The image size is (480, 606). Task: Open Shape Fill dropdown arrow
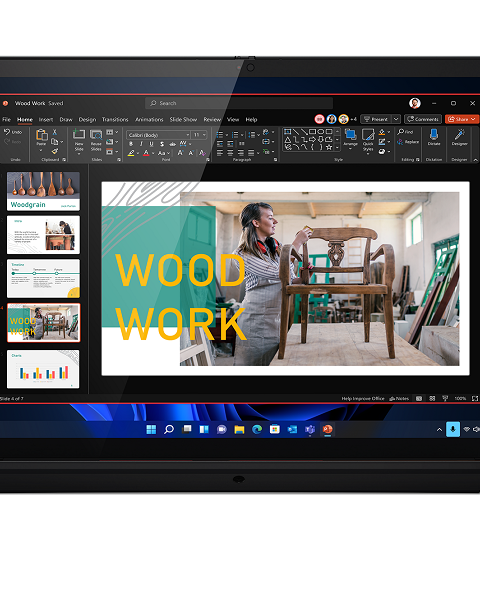(388, 132)
